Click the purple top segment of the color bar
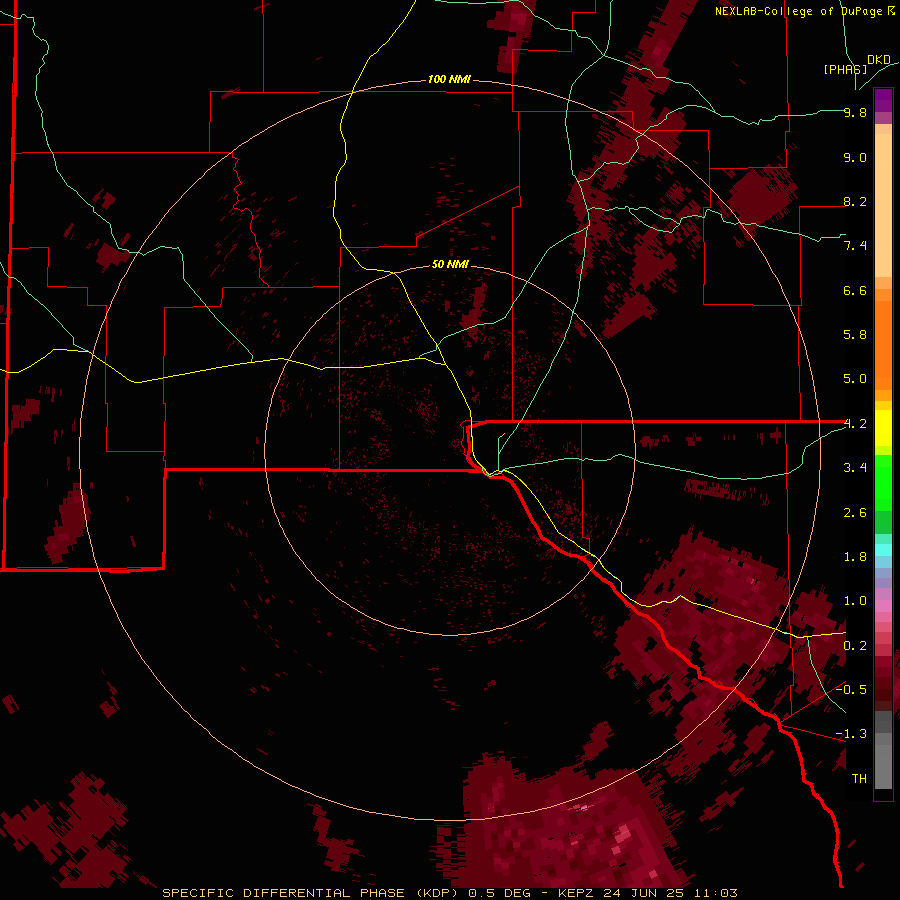The image size is (900, 900). coord(883,100)
